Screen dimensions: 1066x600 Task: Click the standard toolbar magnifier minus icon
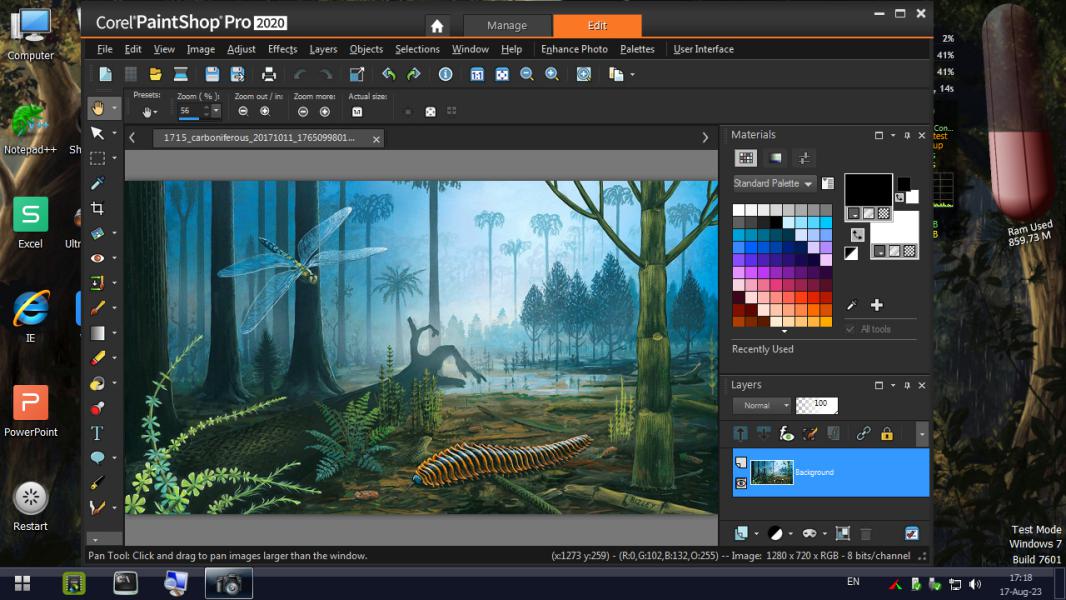click(x=527, y=74)
